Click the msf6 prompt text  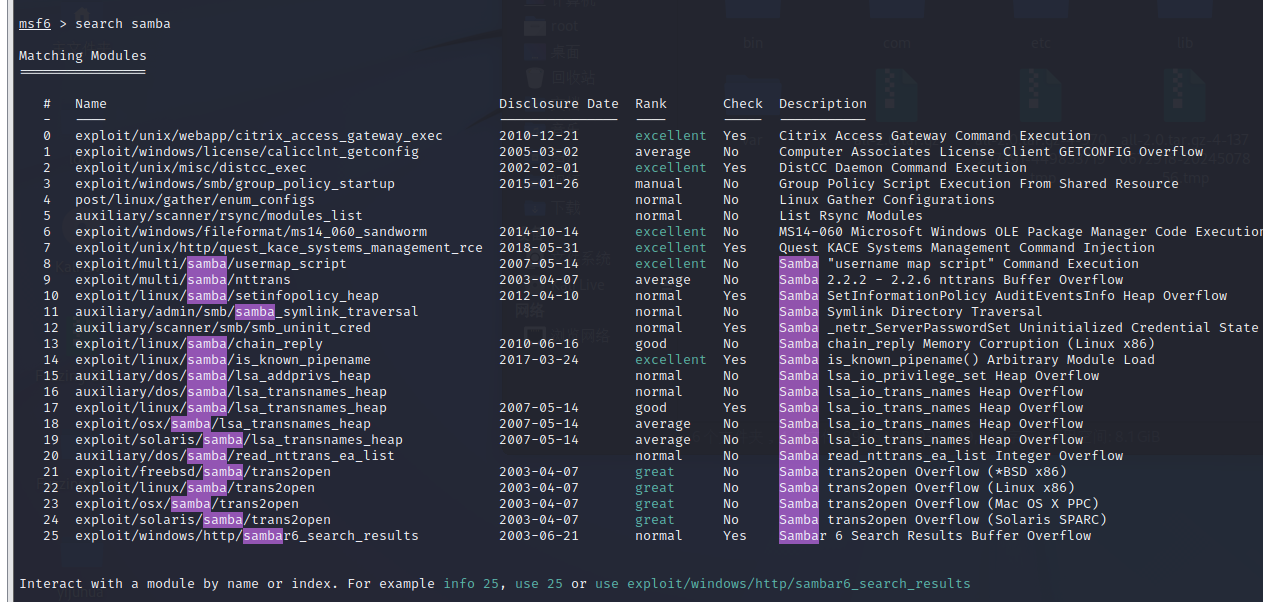coord(35,23)
